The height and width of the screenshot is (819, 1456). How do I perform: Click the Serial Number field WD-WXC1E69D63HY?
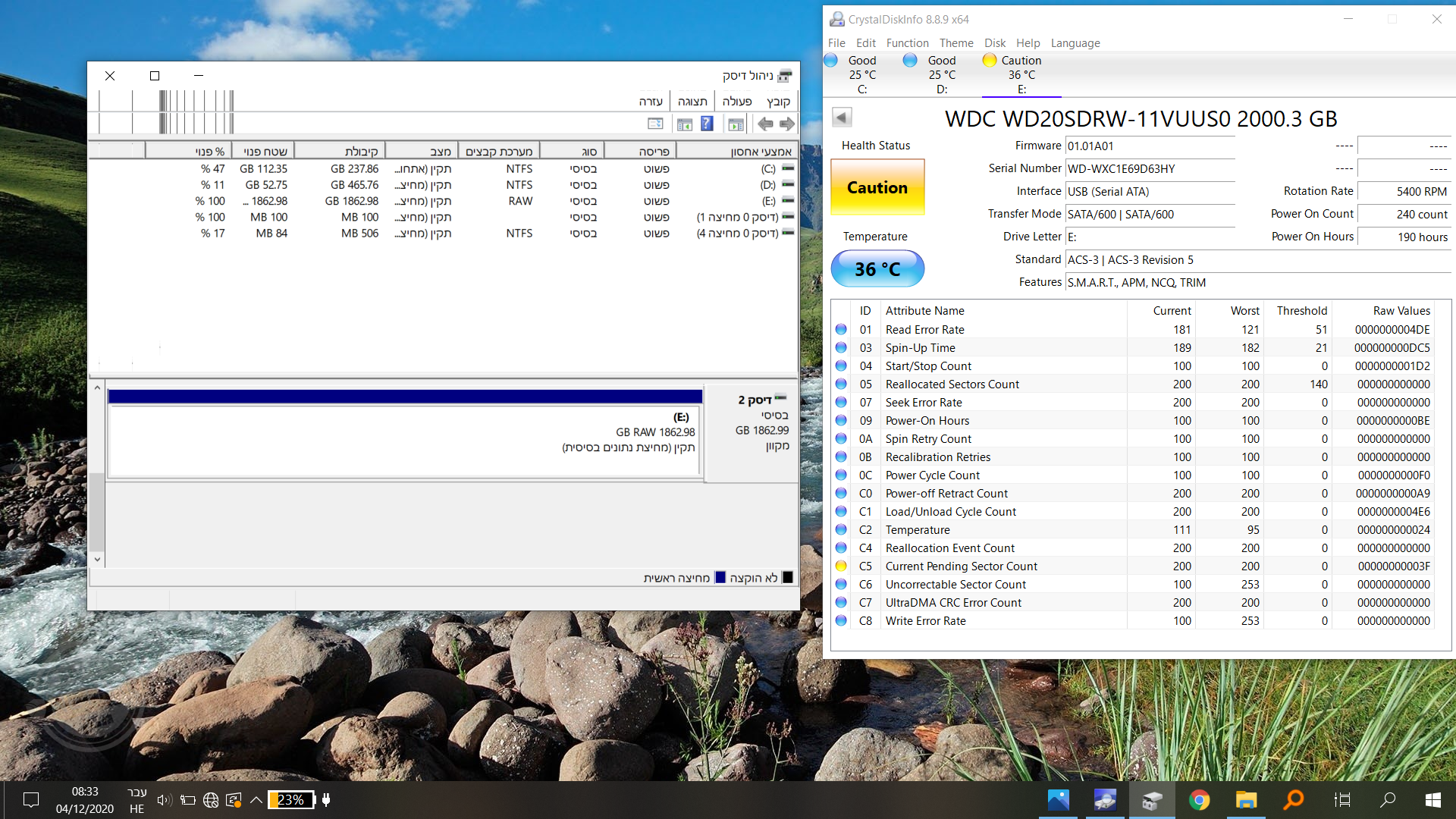(1150, 169)
